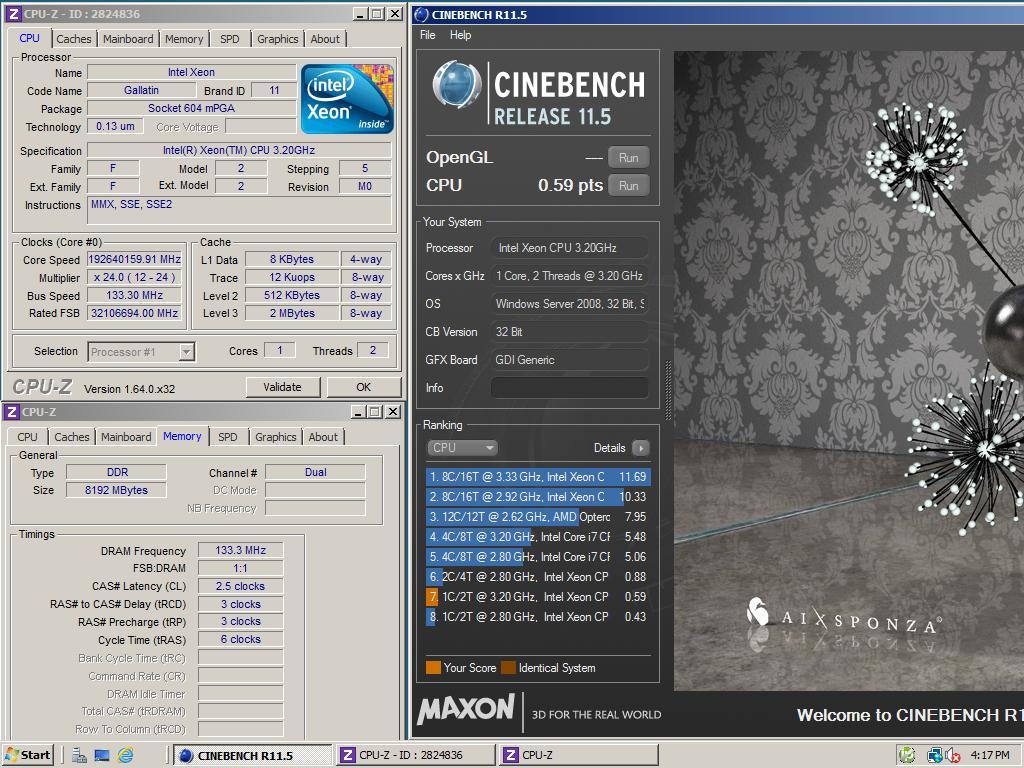Click the Identical System brown swatch legend
The width and height of the screenshot is (1024, 768).
(508, 667)
